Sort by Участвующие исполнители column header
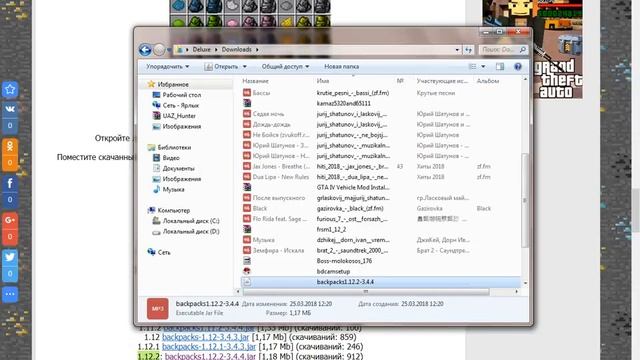Screen dimensions: 640x360 pos(442,81)
